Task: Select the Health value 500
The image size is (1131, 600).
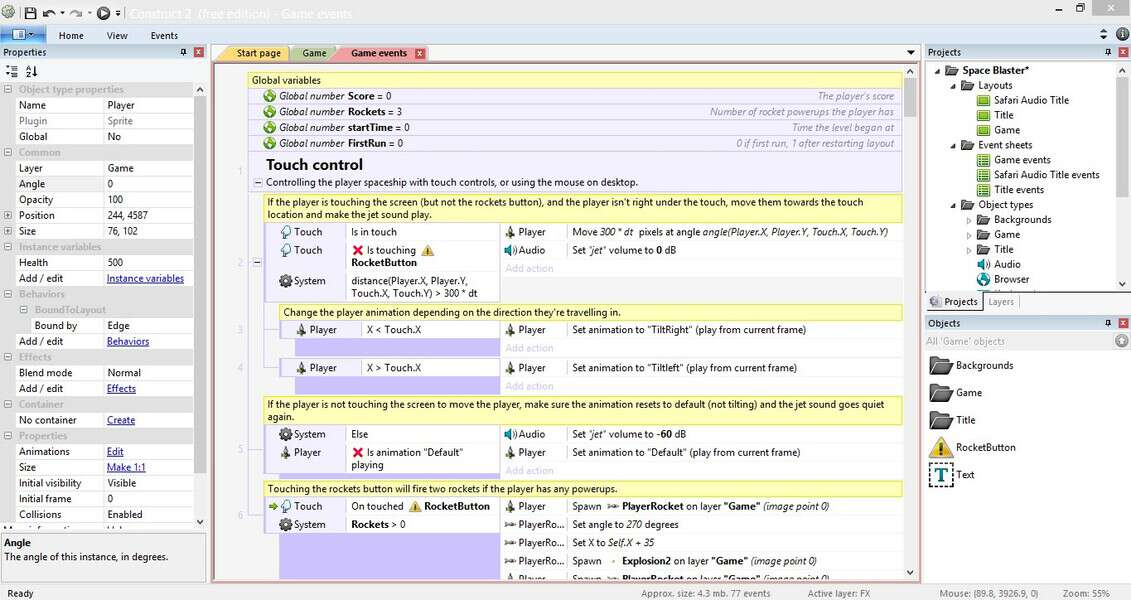Action: pyautogui.click(x=149, y=262)
